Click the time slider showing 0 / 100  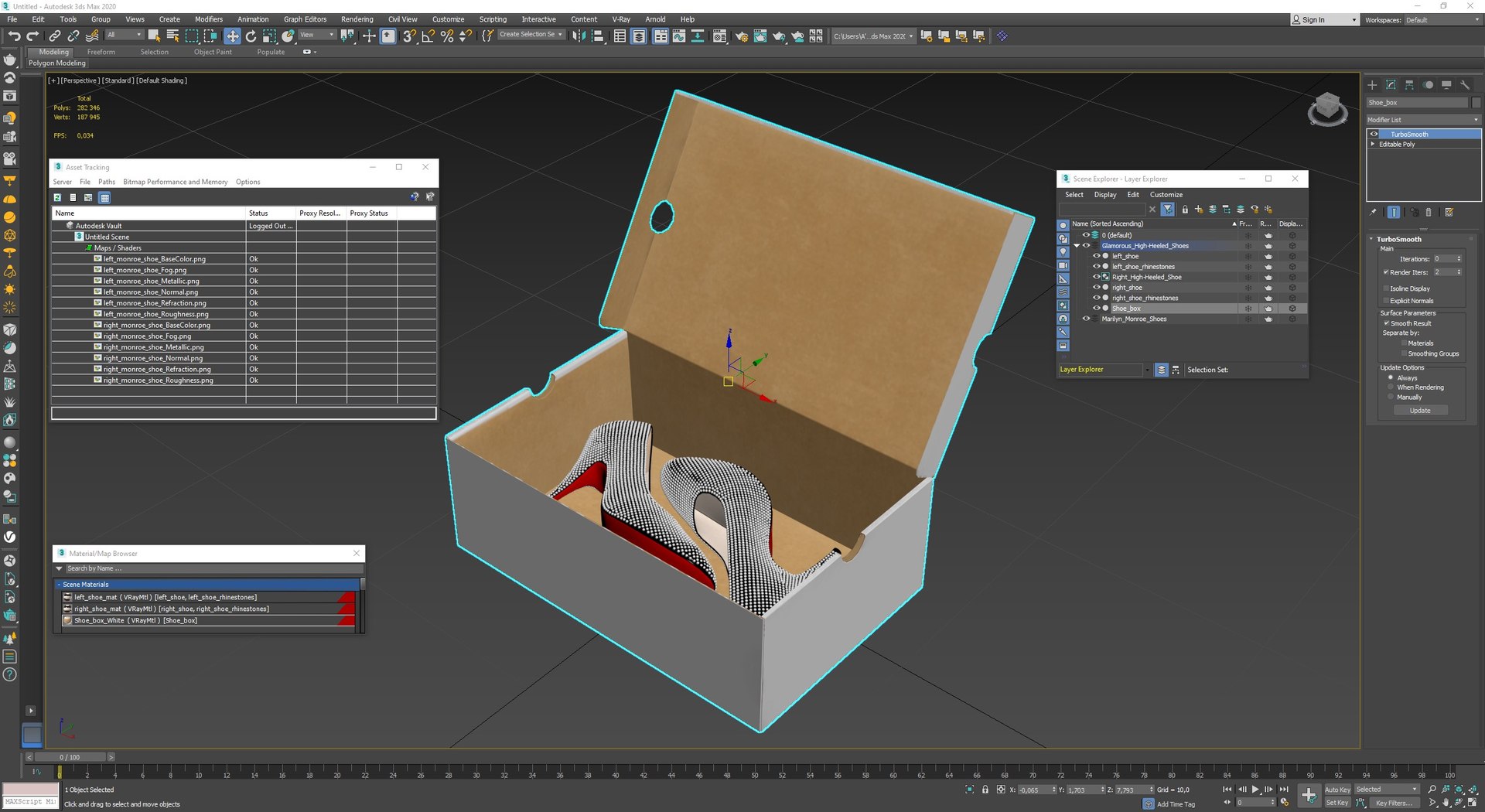pyautogui.click(x=70, y=757)
